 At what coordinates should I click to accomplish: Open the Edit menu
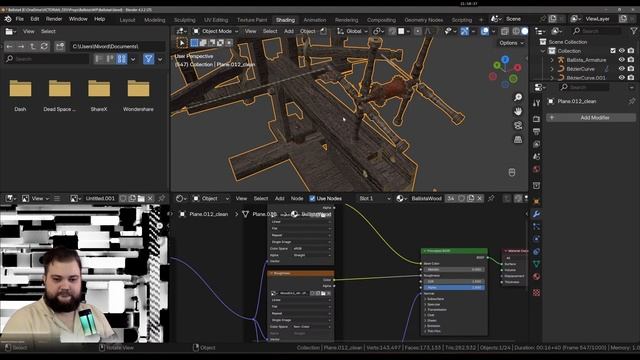click(x=35, y=19)
